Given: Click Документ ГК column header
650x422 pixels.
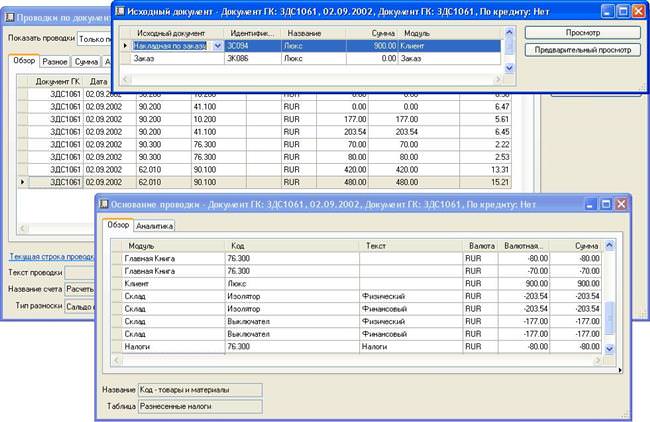Looking at the screenshot, I should [56, 81].
